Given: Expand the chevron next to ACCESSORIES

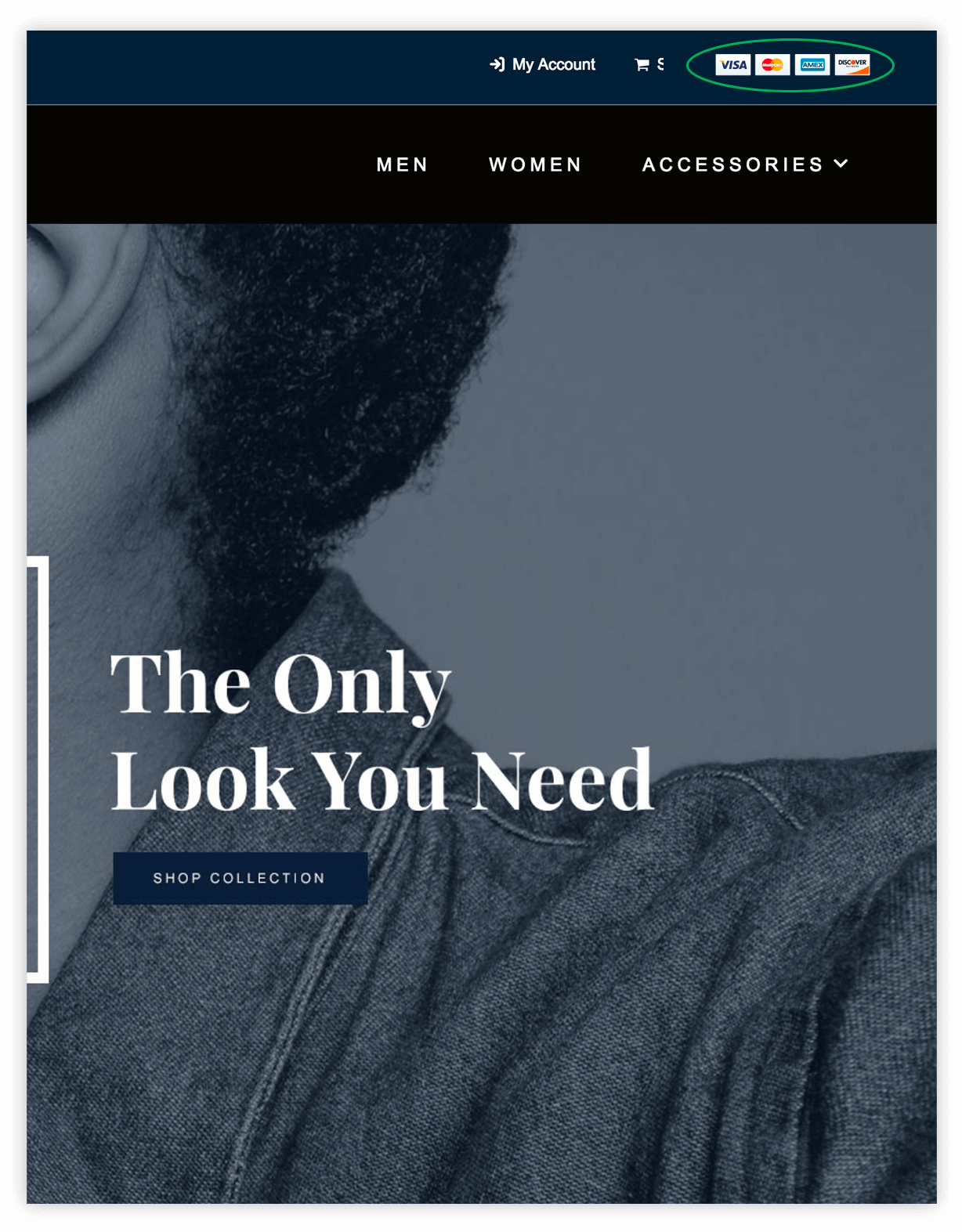Looking at the screenshot, I should (x=841, y=164).
